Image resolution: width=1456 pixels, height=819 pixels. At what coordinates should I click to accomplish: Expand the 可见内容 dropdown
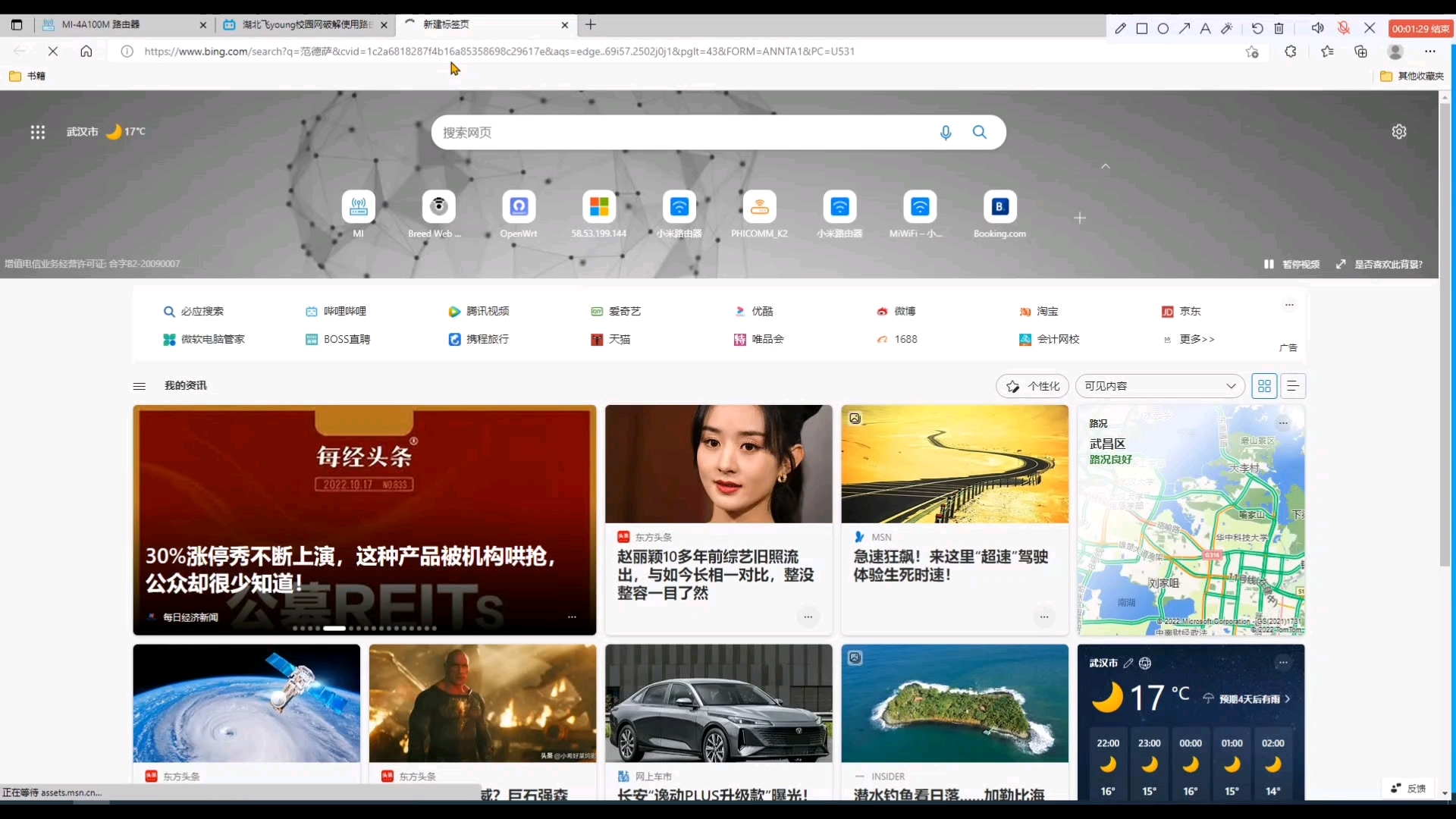click(x=1160, y=386)
